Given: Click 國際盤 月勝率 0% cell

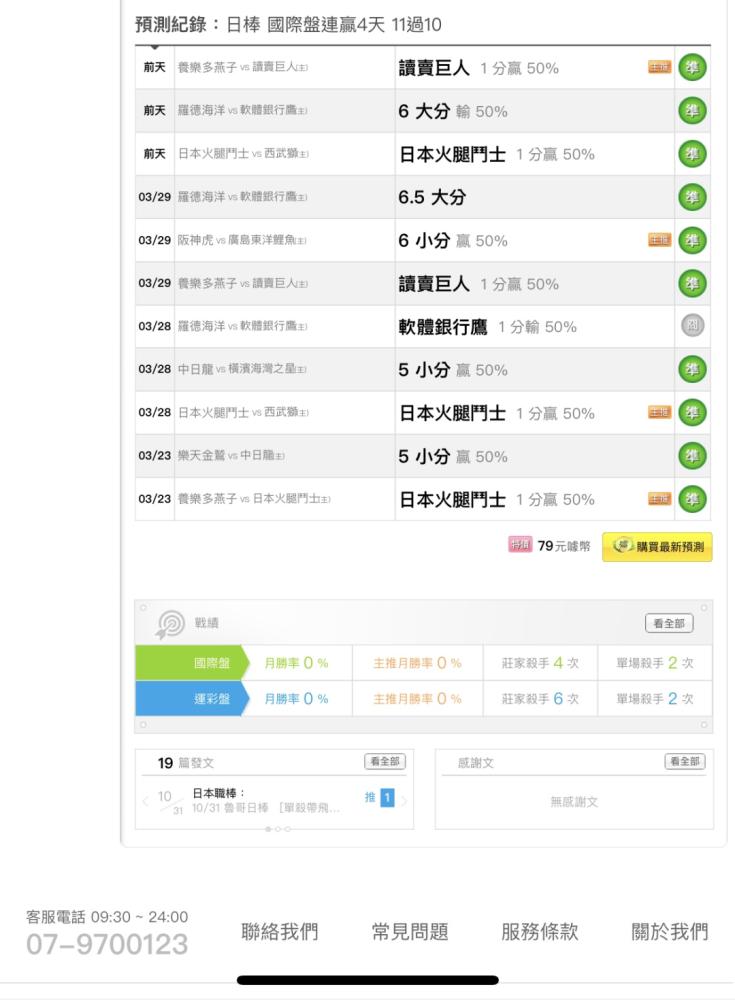Looking at the screenshot, I should pos(297,663).
